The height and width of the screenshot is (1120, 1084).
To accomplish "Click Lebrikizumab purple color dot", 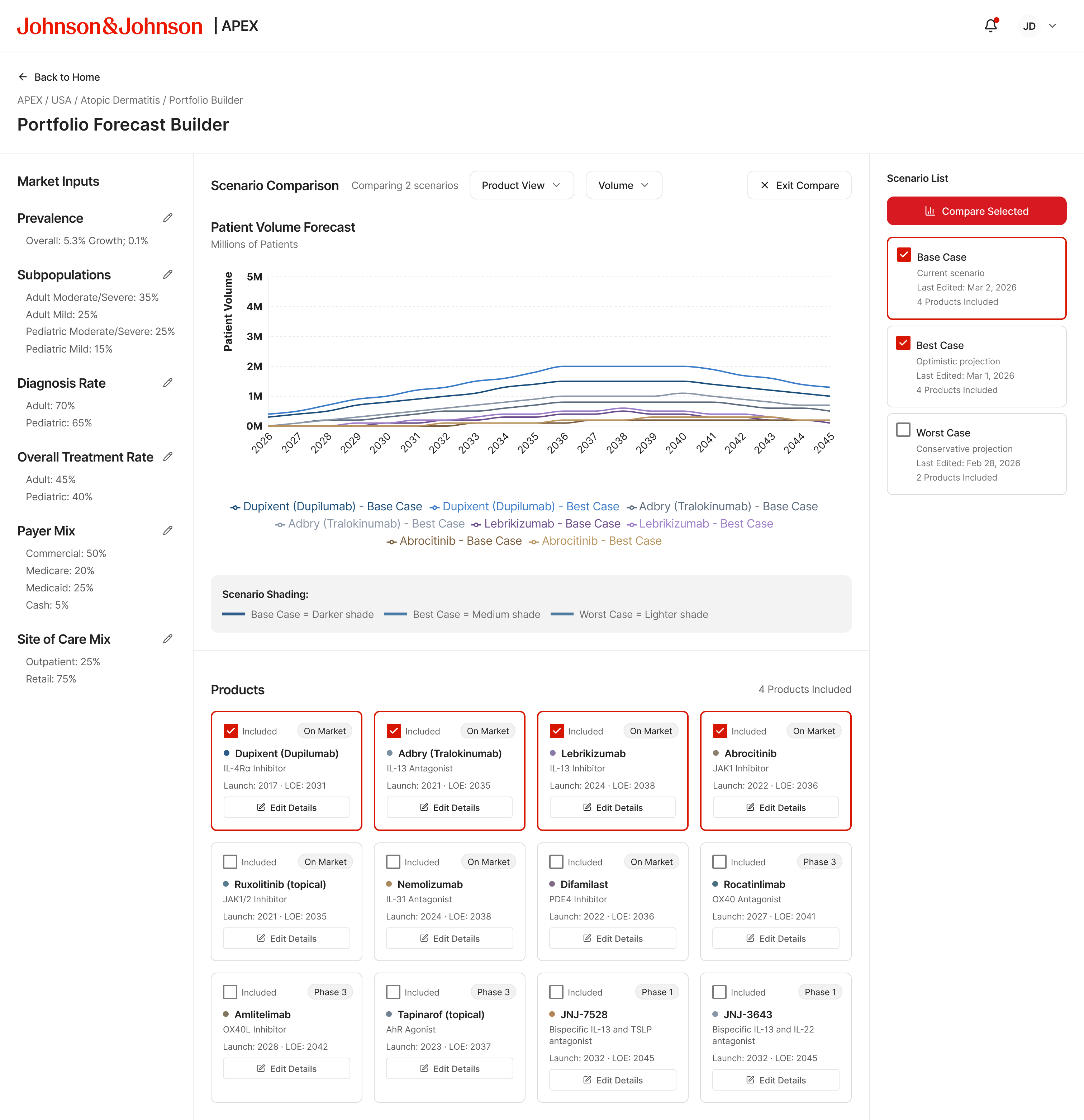I will [553, 753].
